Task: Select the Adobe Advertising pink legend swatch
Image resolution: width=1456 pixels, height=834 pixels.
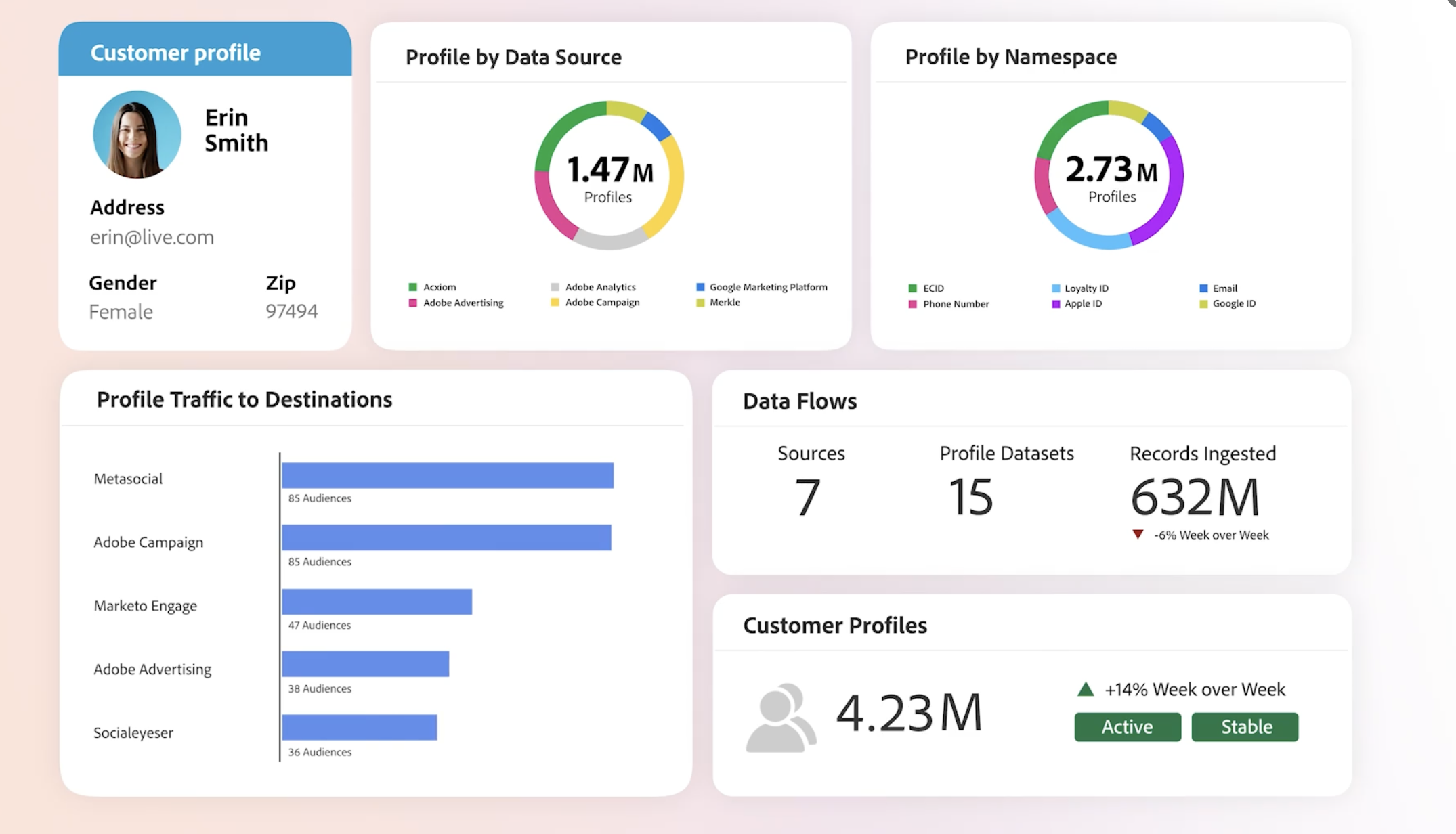Action: click(412, 303)
